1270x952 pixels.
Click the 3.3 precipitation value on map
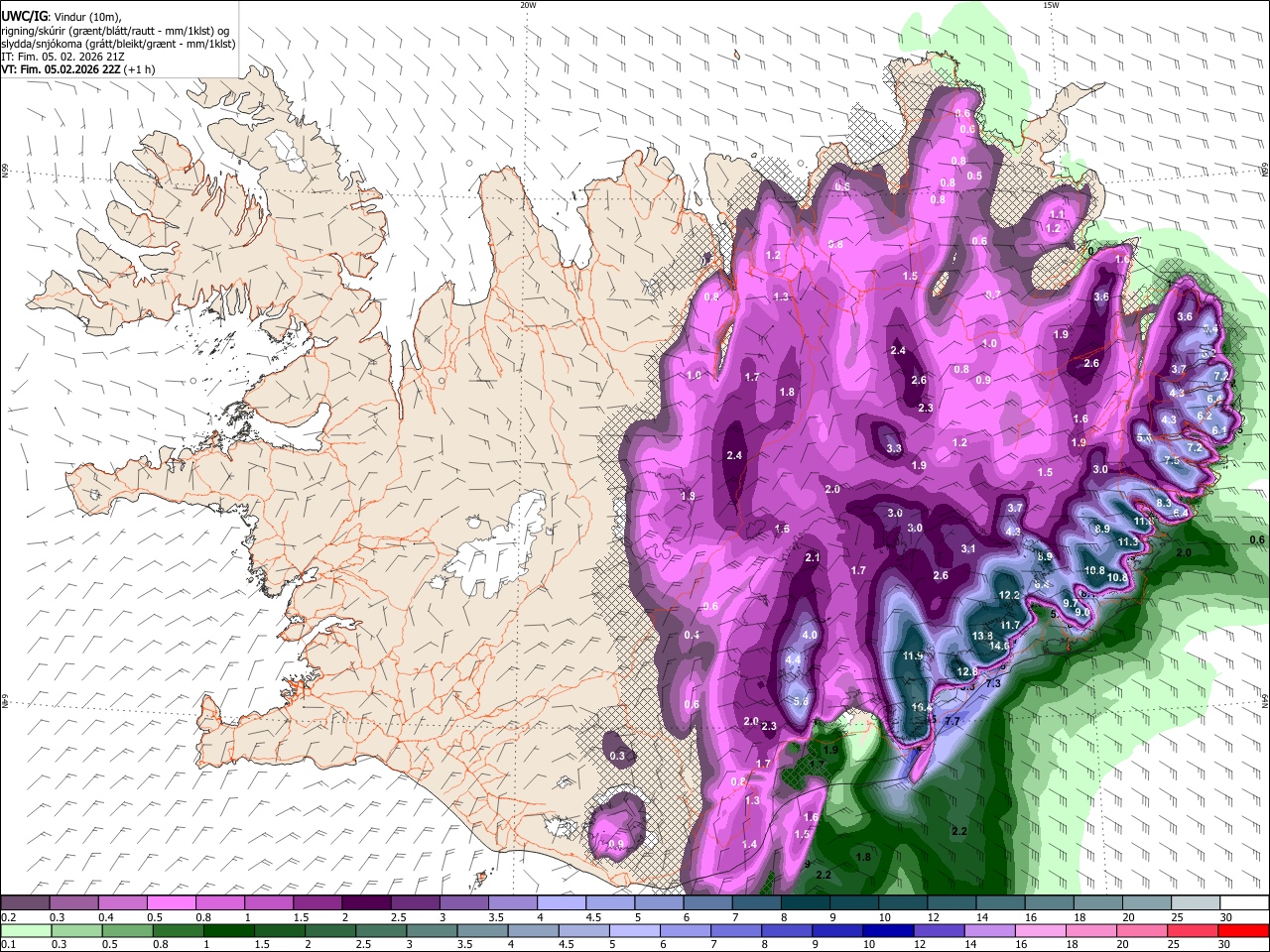coord(894,448)
